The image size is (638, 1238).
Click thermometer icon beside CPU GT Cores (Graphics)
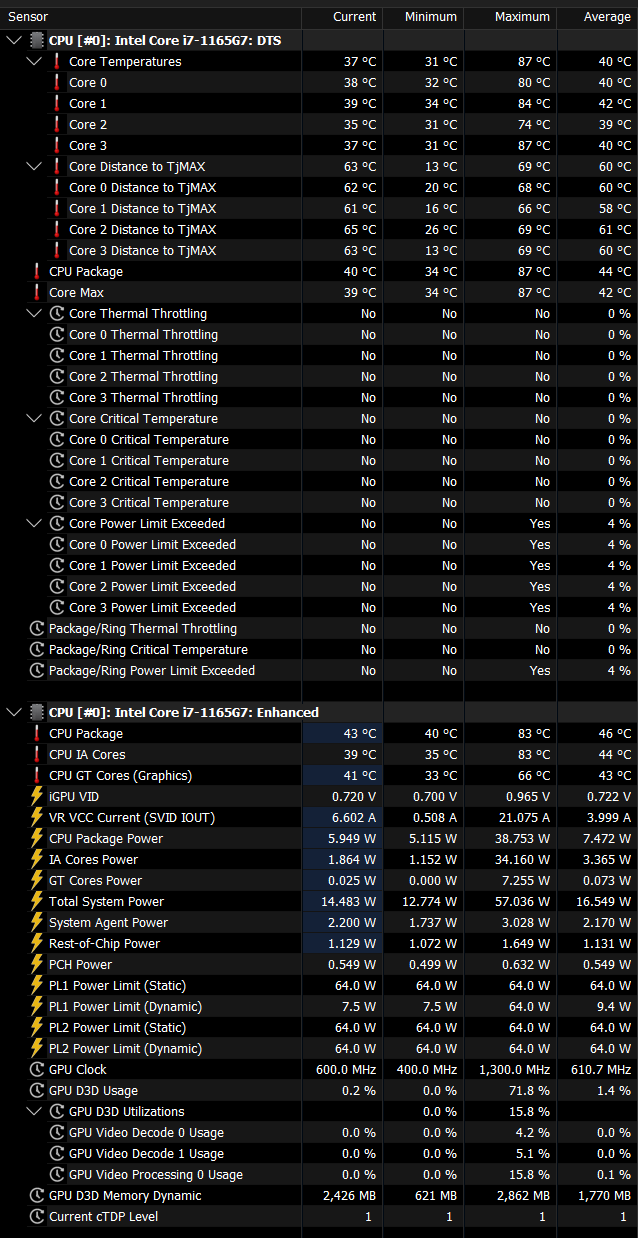(37, 775)
